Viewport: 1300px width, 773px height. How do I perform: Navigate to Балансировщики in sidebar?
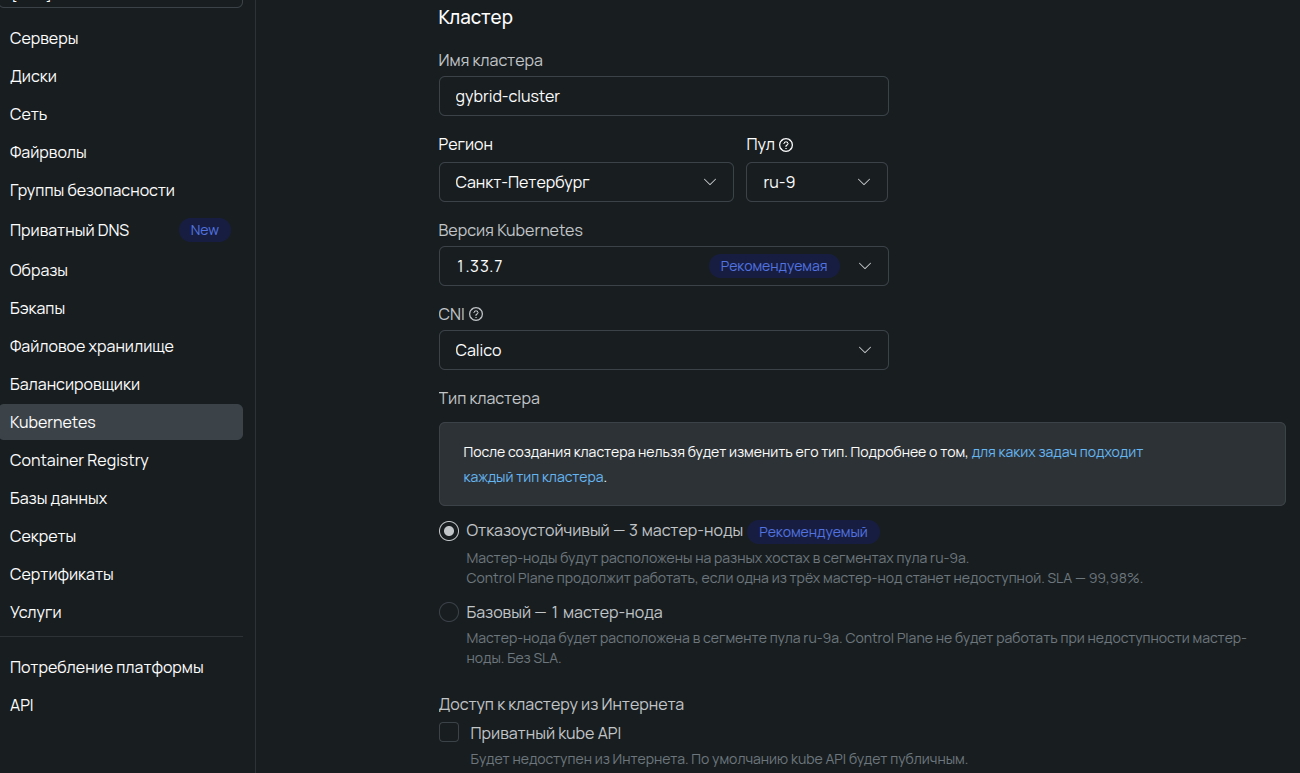click(75, 384)
